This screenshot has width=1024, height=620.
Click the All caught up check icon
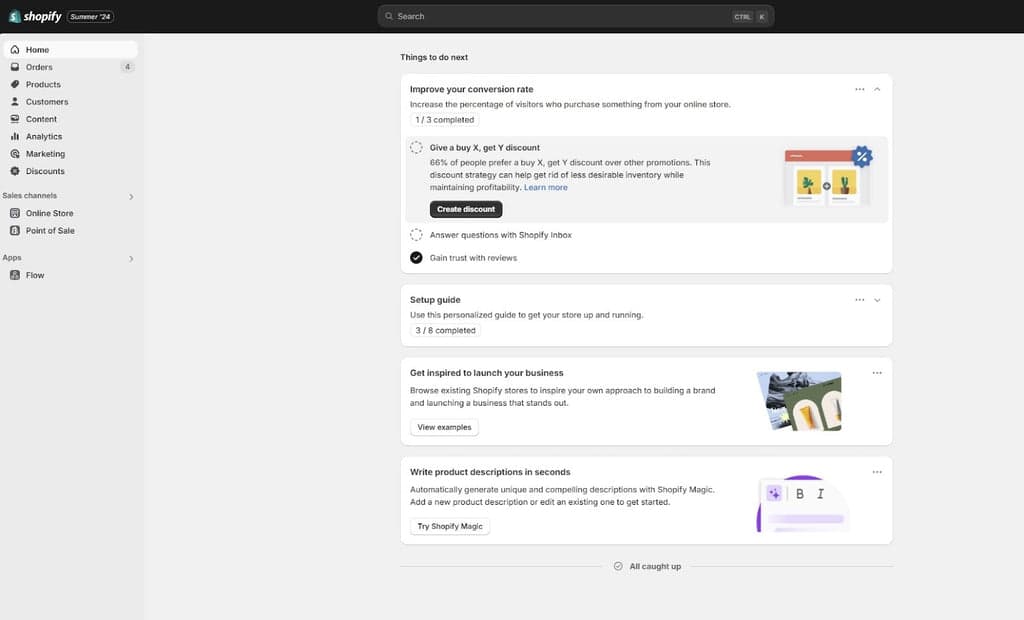click(618, 566)
